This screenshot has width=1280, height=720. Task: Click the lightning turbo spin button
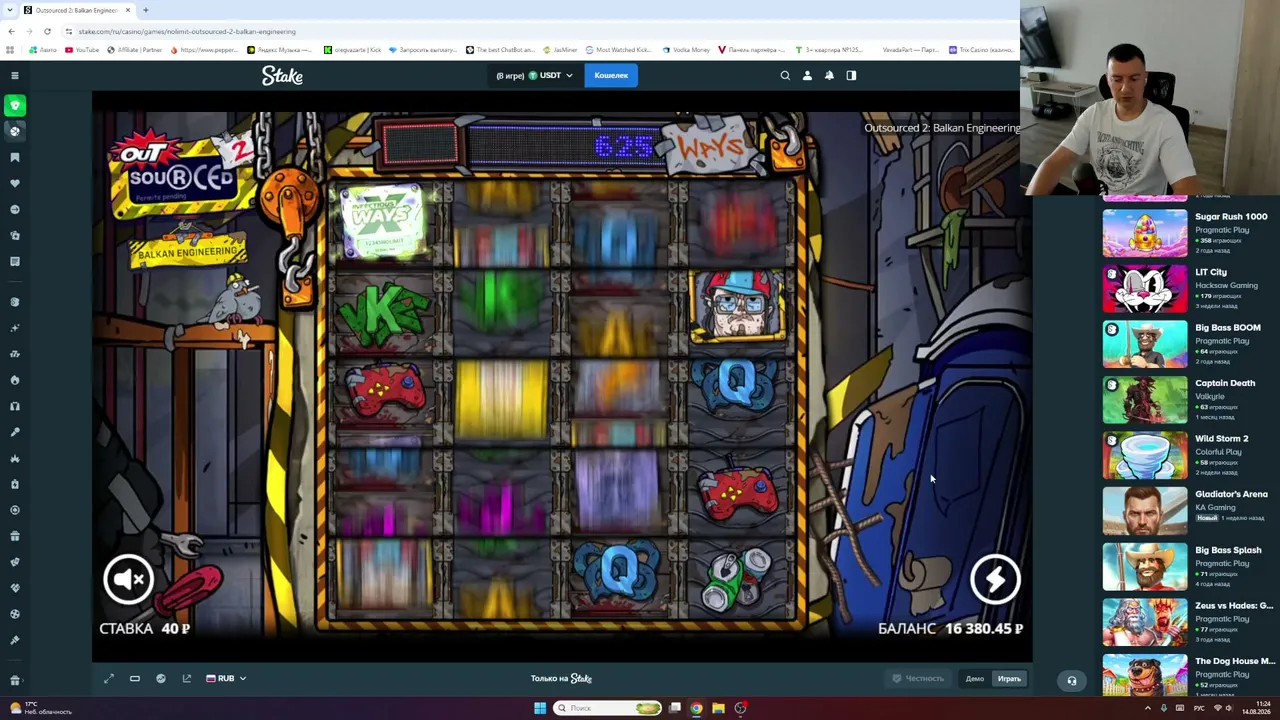coord(995,579)
